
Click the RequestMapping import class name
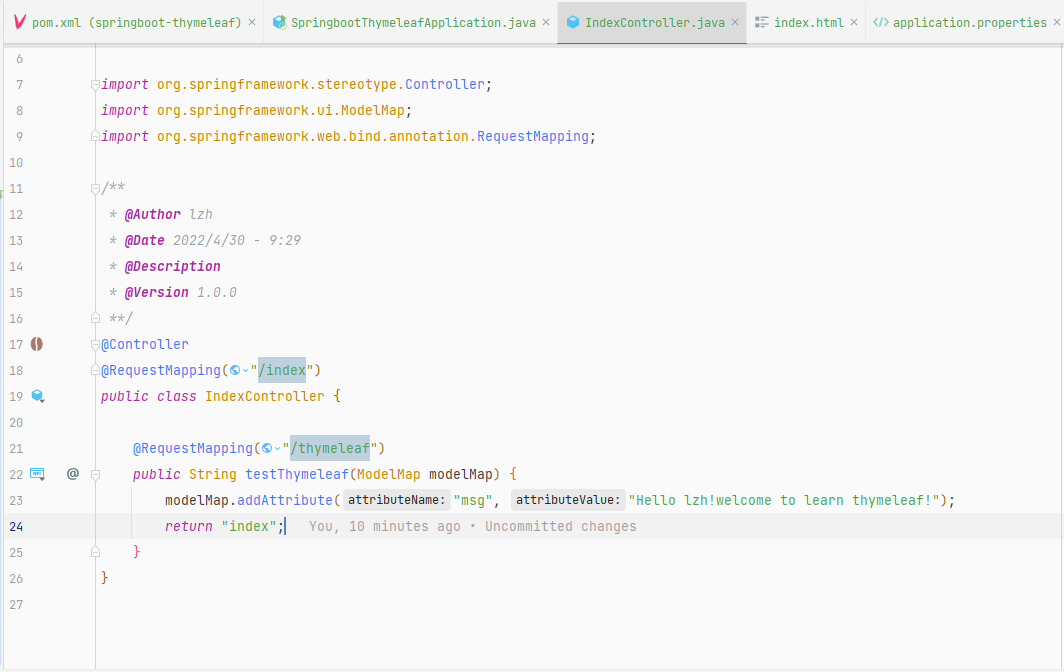tap(533, 136)
